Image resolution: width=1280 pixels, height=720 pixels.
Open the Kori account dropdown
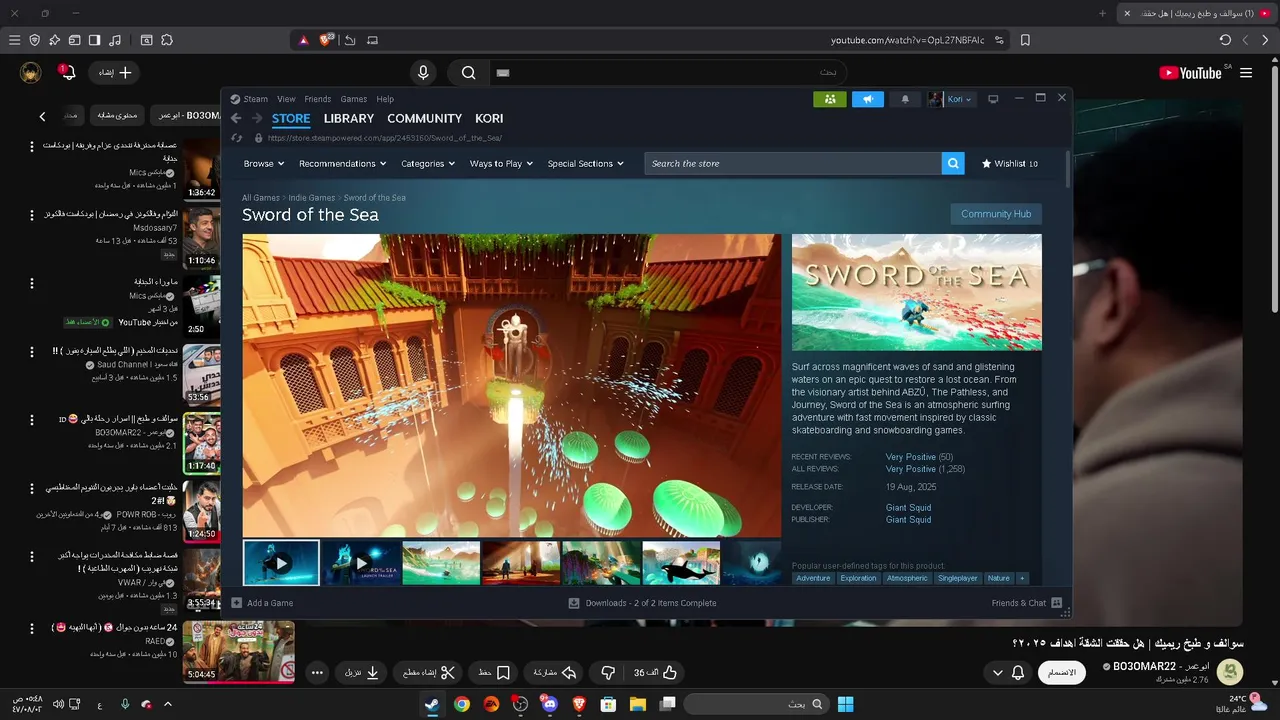coord(950,99)
